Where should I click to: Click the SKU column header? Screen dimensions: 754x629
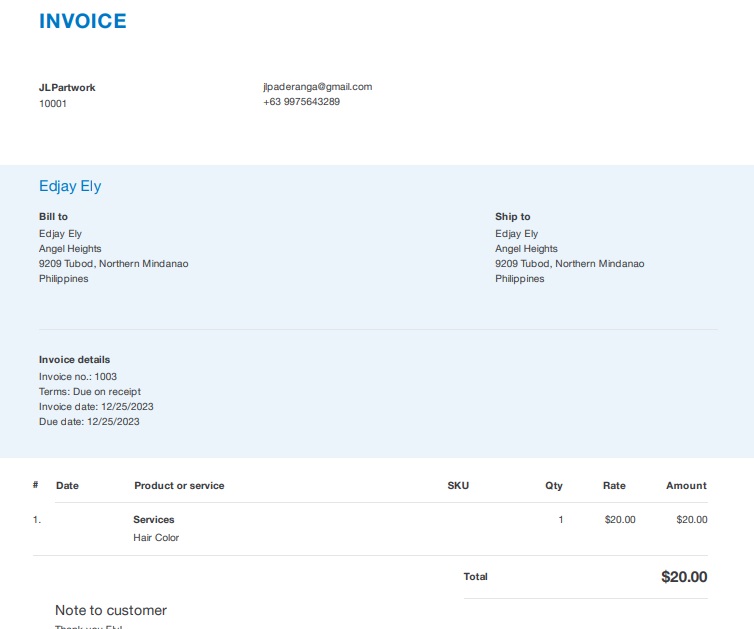click(458, 486)
